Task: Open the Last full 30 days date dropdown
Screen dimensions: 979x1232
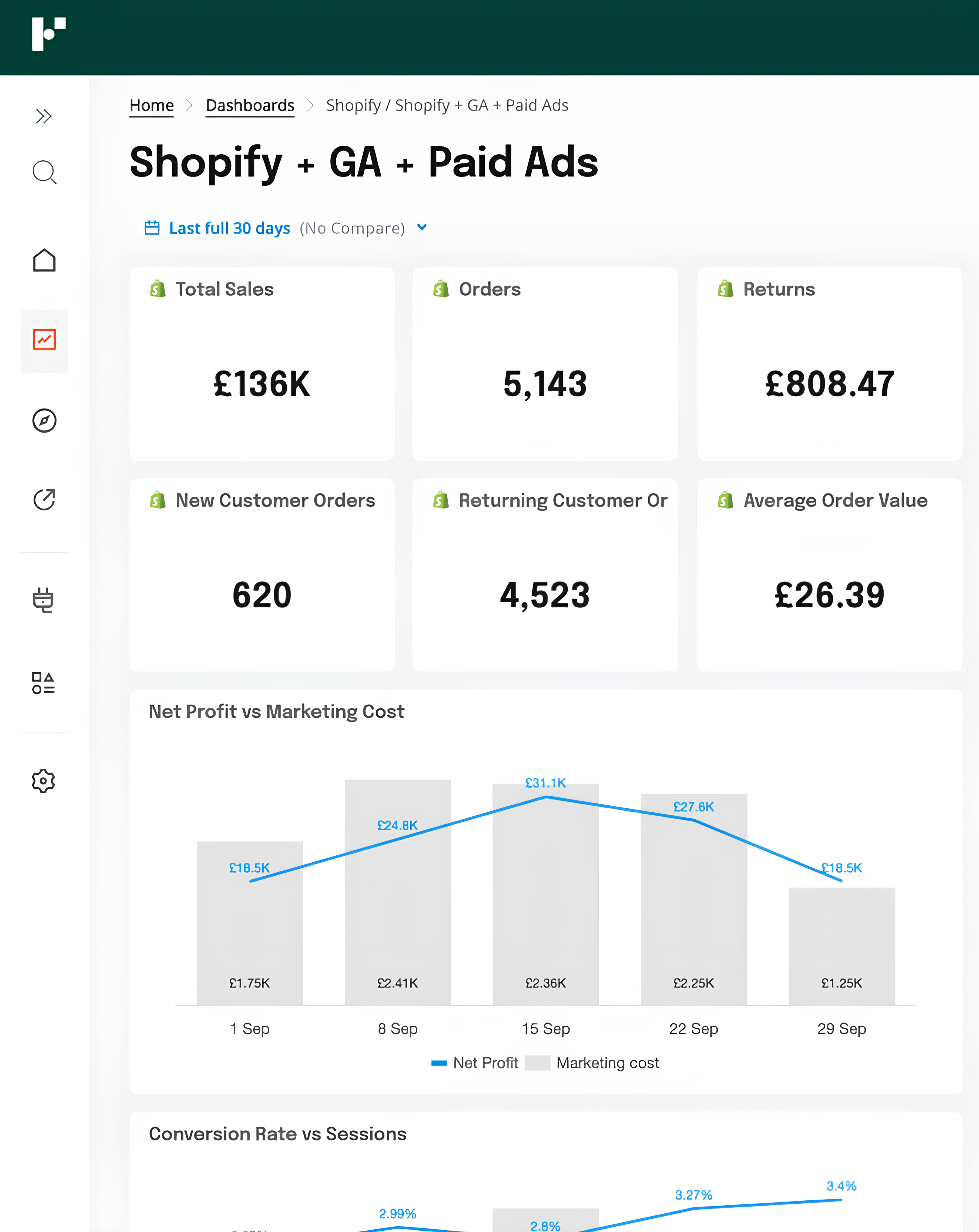Action: (x=229, y=229)
